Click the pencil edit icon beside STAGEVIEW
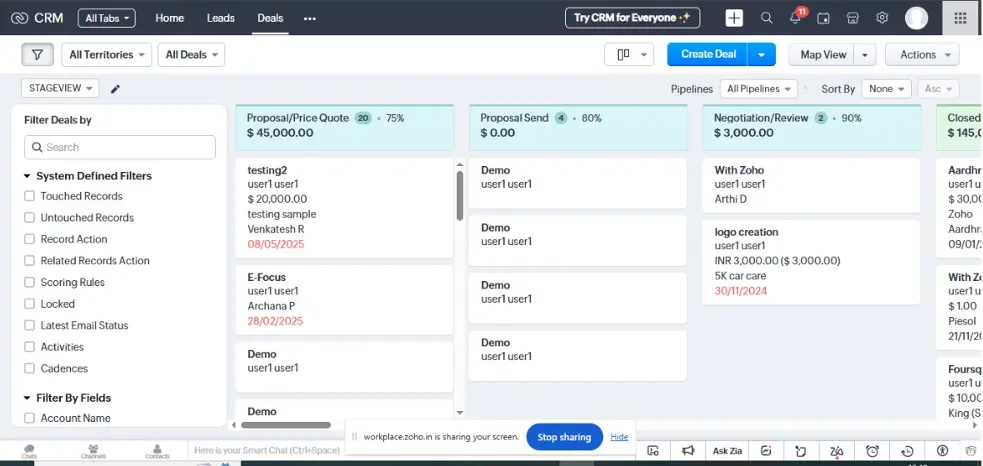This screenshot has height=466, width=983. pos(116,89)
